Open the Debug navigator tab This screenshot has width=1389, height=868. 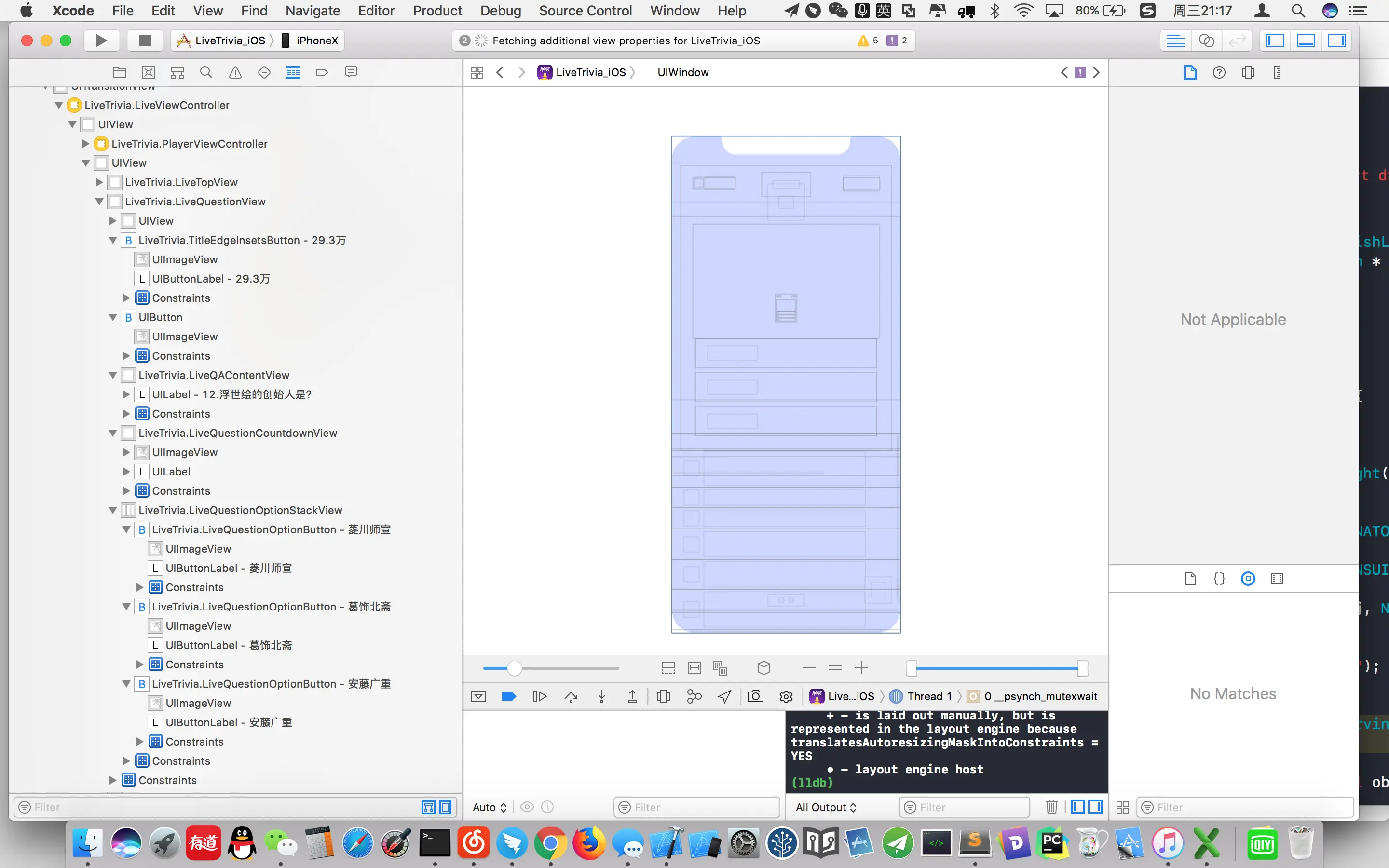(293, 72)
